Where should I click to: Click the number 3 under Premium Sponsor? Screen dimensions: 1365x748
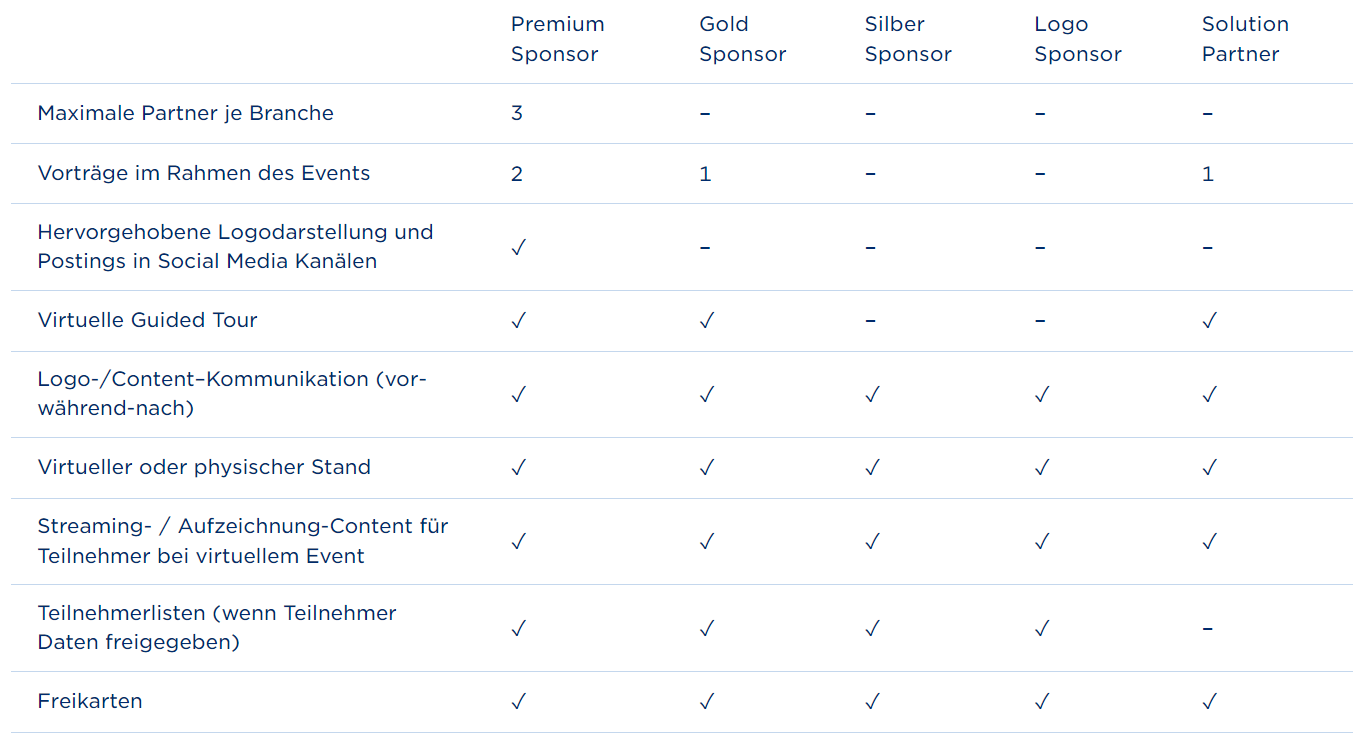pos(517,113)
